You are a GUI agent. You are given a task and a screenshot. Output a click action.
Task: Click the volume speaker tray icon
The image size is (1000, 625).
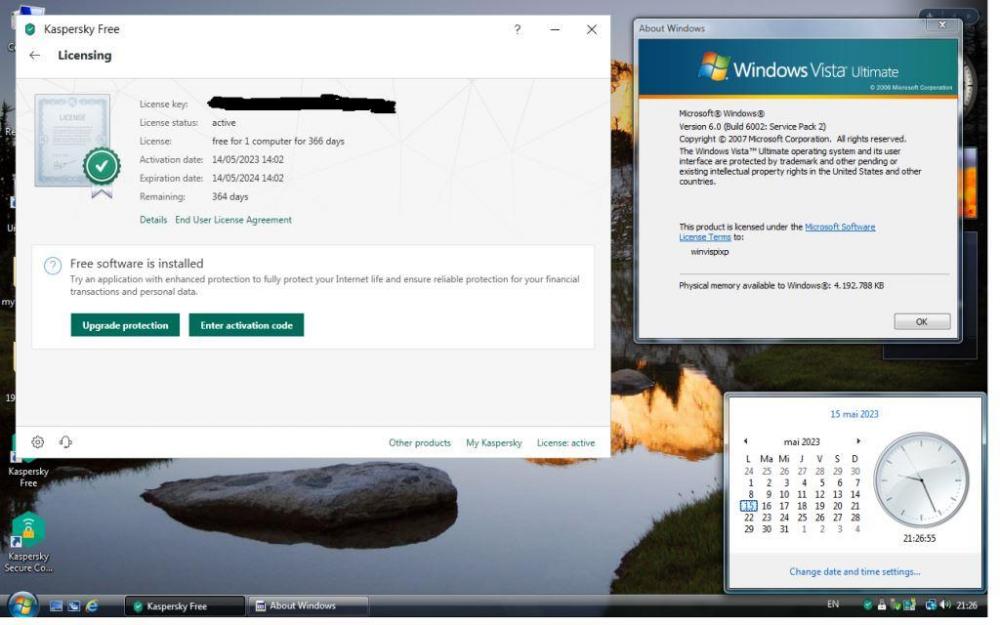pyautogui.click(x=945, y=605)
